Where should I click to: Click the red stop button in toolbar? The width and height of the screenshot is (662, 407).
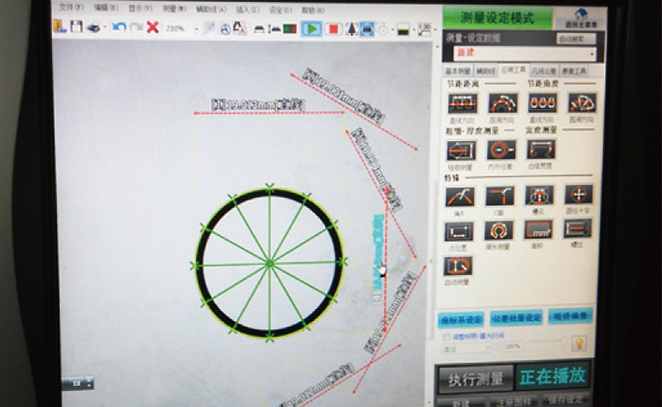[334, 28]
